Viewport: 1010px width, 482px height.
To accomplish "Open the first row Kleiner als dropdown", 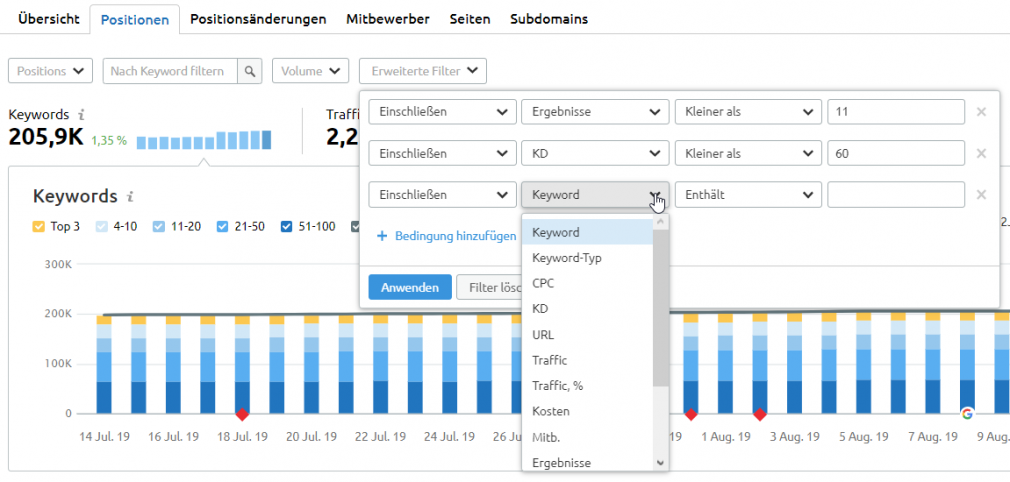I will pyautogui.click(x=748, y=112).
